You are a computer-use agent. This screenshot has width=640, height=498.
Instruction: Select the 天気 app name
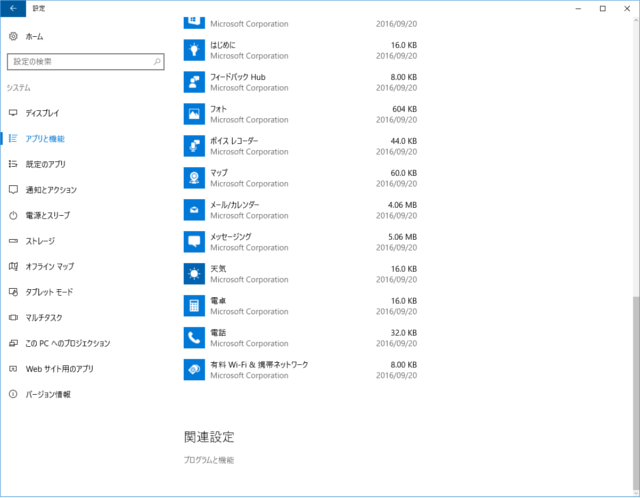click(x=218, y=269)
